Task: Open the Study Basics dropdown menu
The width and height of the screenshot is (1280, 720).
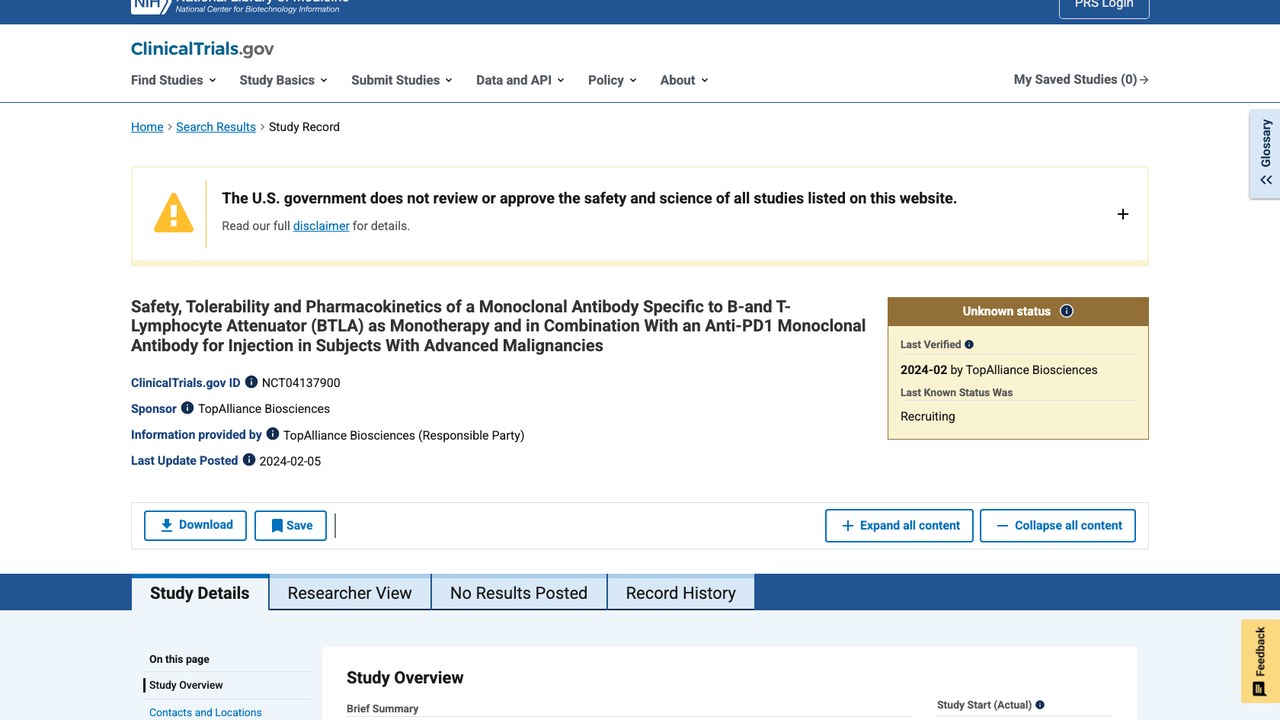Action: 284,80
